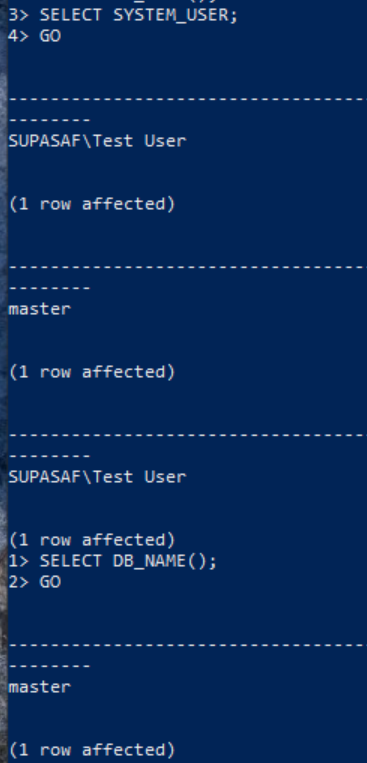Click SELECT on the line numbered 1>
The image size is (367, 763).
coord(71,561)
